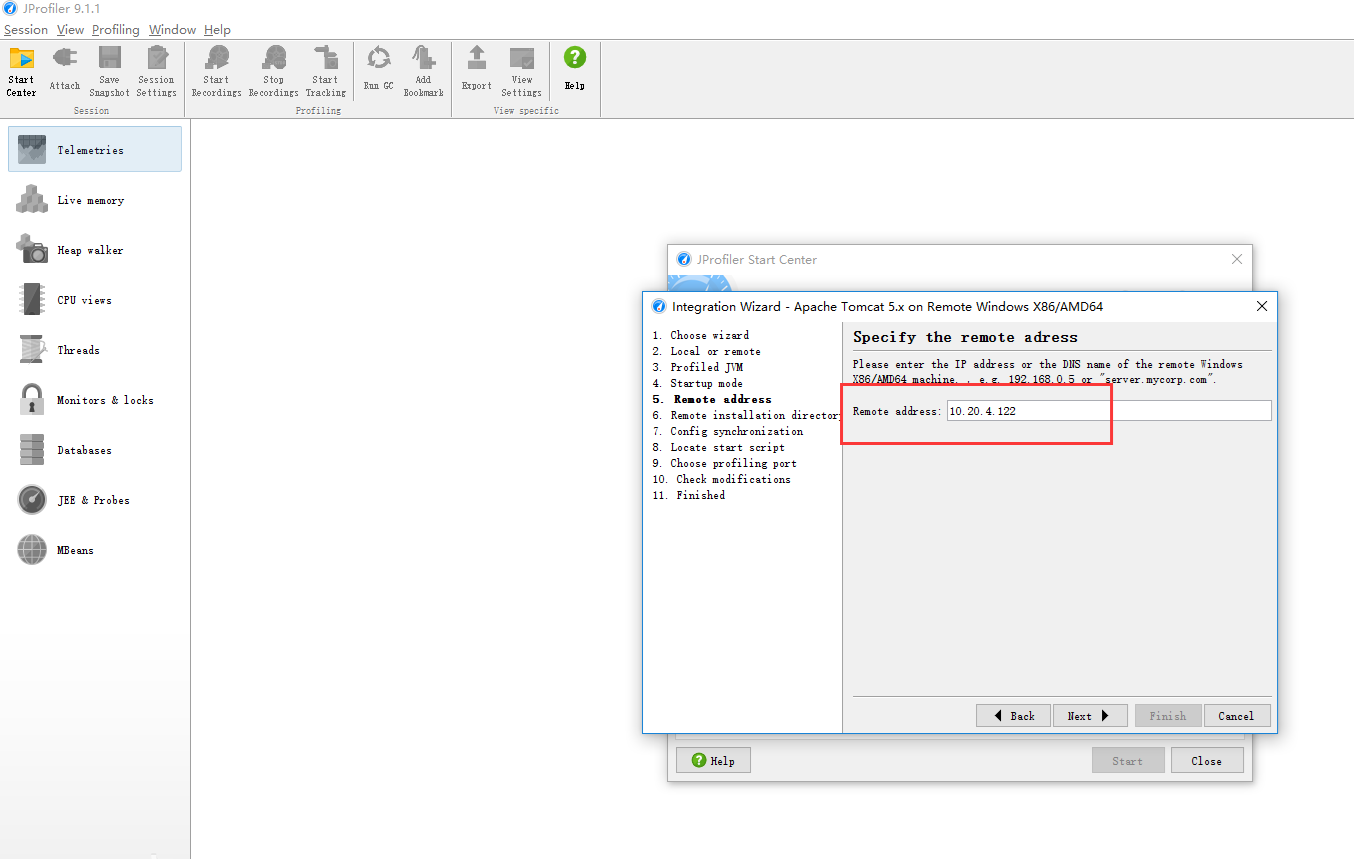1354x859 pixels.
Task: Open View Settings from the toolbar
Action: 522,71
